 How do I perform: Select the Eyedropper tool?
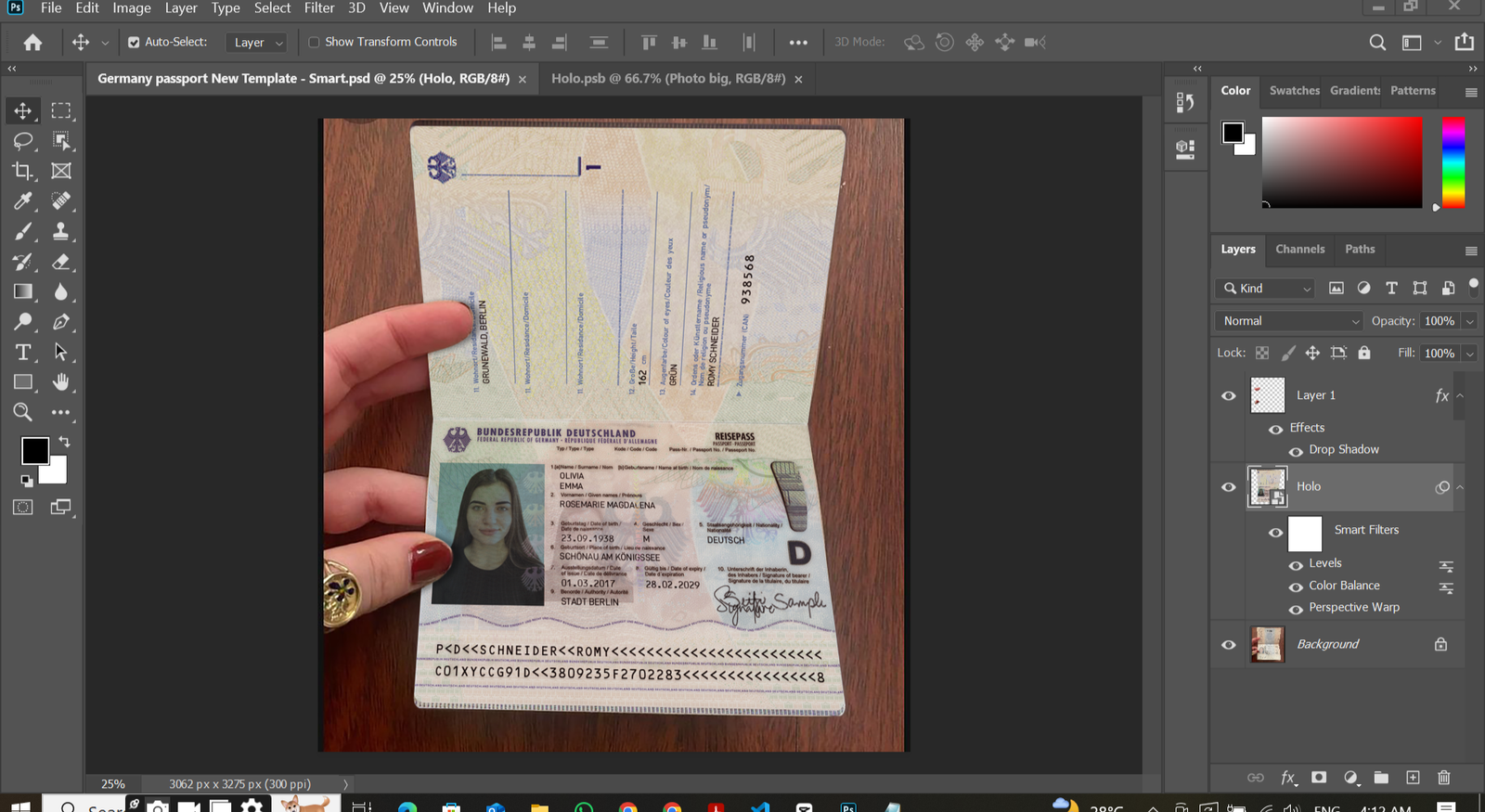coord(23,200)
